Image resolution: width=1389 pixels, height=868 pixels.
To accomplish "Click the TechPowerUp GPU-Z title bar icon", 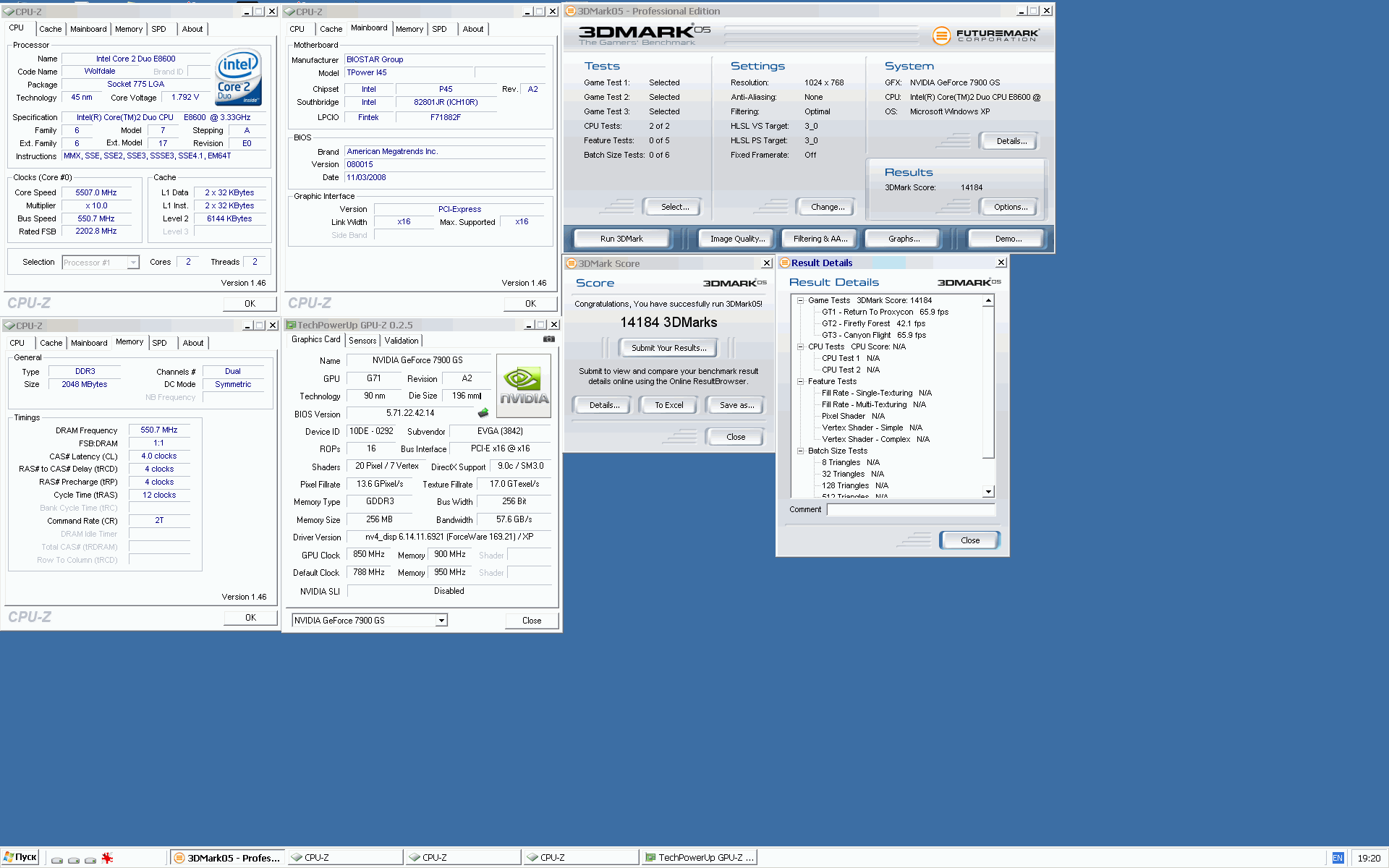I will pos(291,325).
